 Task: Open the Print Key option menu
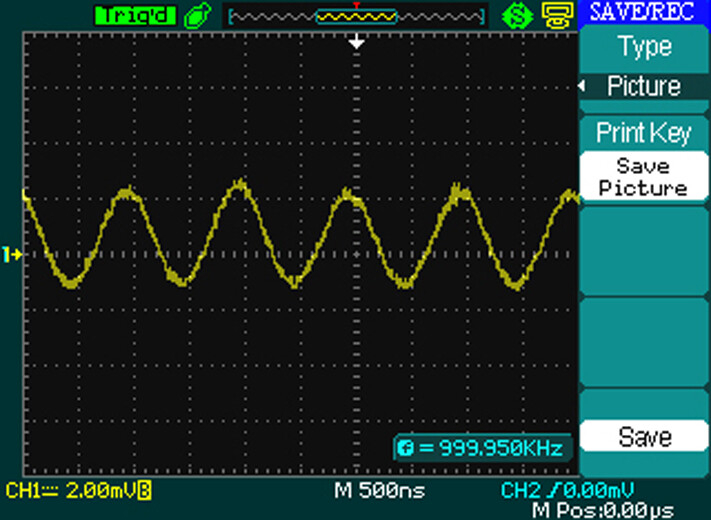(644, 132)
